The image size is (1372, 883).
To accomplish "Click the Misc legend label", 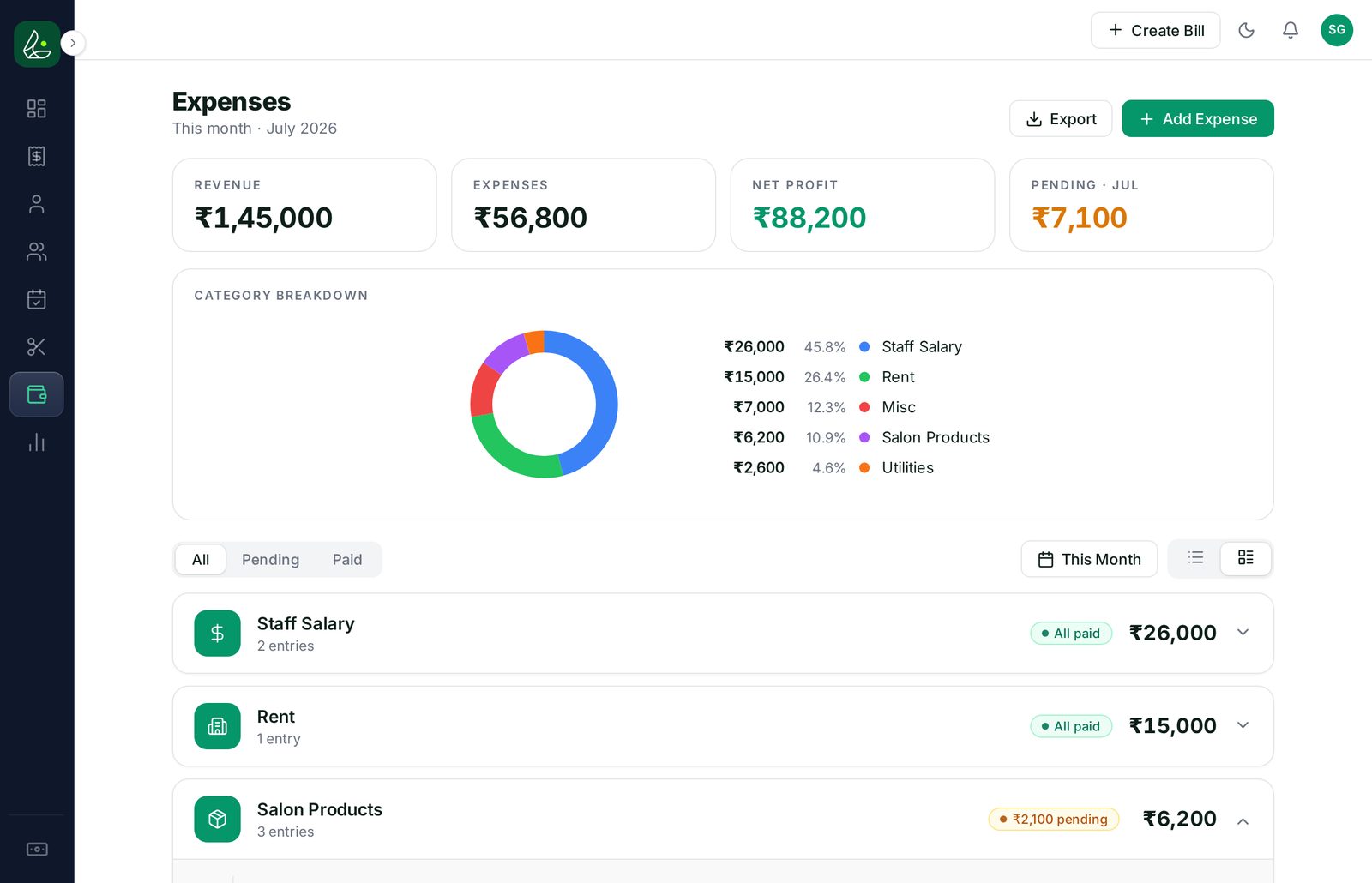I will [x=899, y=407].
